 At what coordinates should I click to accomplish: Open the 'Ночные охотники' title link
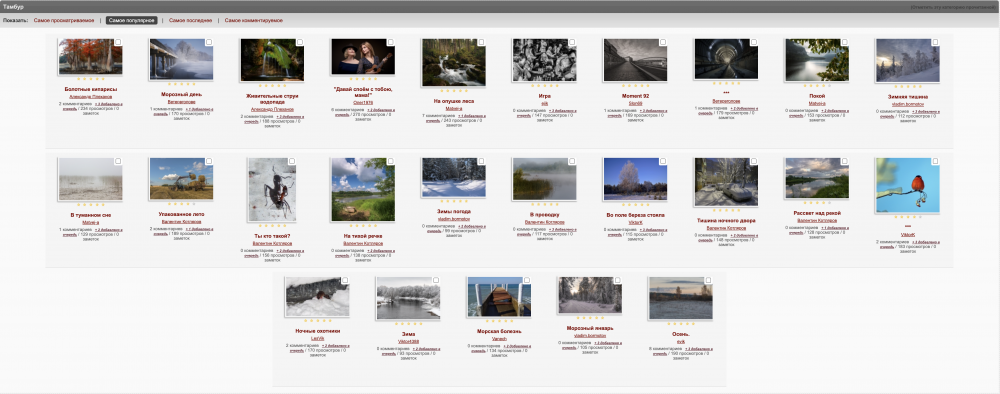pos(318,331)
